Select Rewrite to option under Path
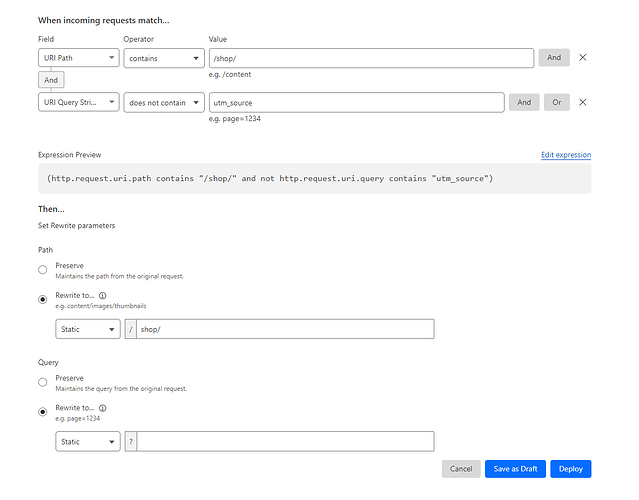This screenshot has width=639, height=500. tap(42, 297)
